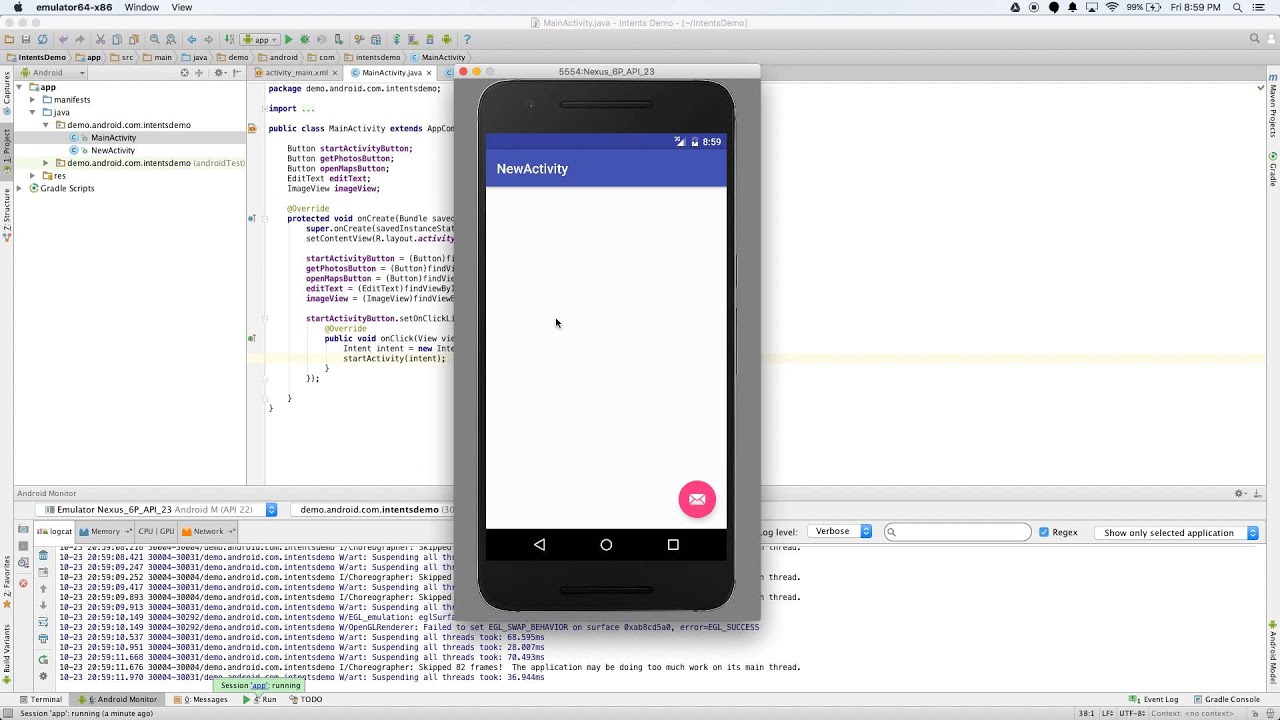
Task: Open the Window menu
Action: 142,7
